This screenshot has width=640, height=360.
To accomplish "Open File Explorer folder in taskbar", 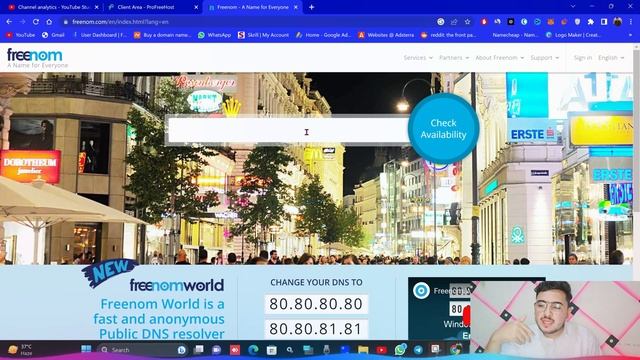I will click(x=363, y=349).
